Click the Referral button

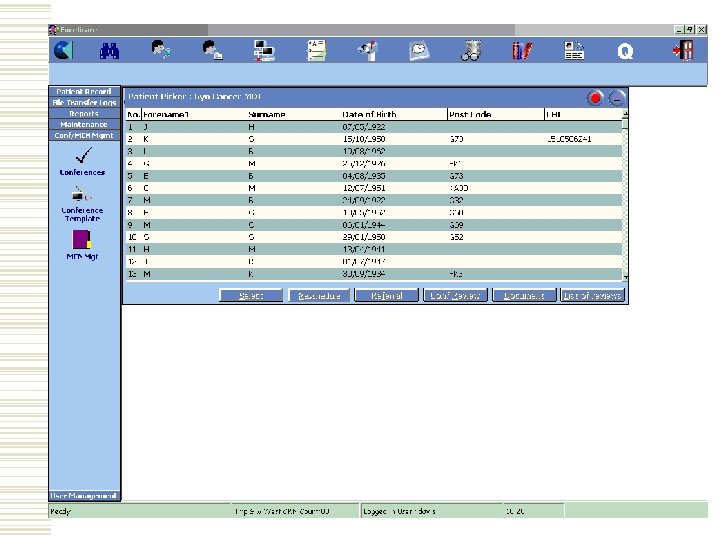click(387, 296)
